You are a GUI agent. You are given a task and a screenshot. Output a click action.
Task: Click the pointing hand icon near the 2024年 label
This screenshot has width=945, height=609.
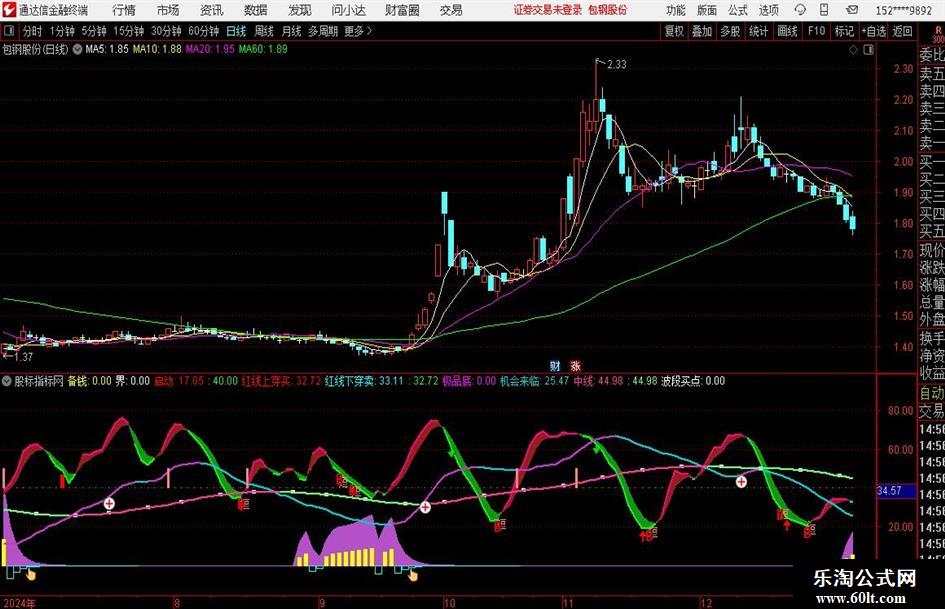[x=31, y=575]
